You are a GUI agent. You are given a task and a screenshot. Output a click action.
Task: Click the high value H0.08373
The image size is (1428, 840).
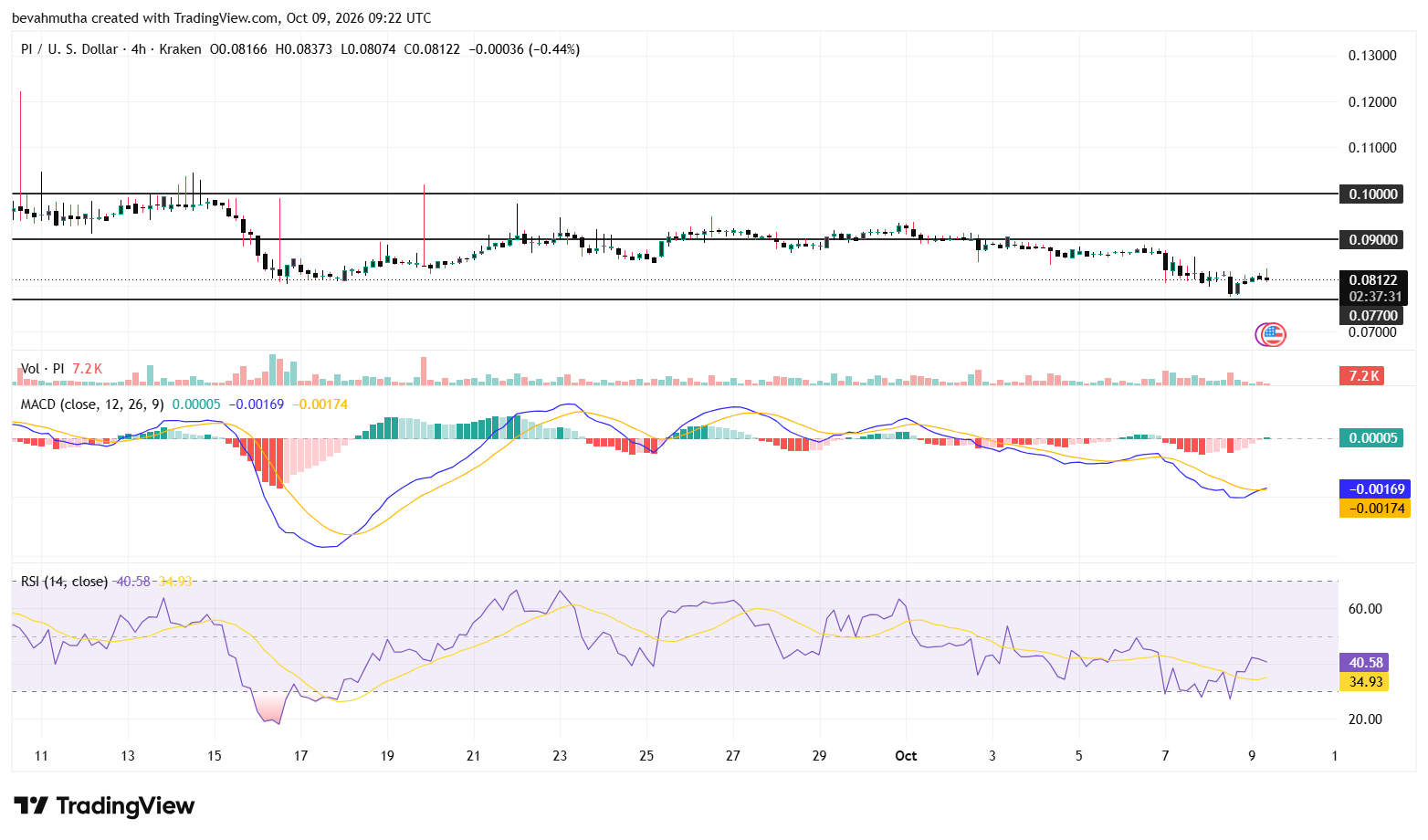tap(303, 49)
